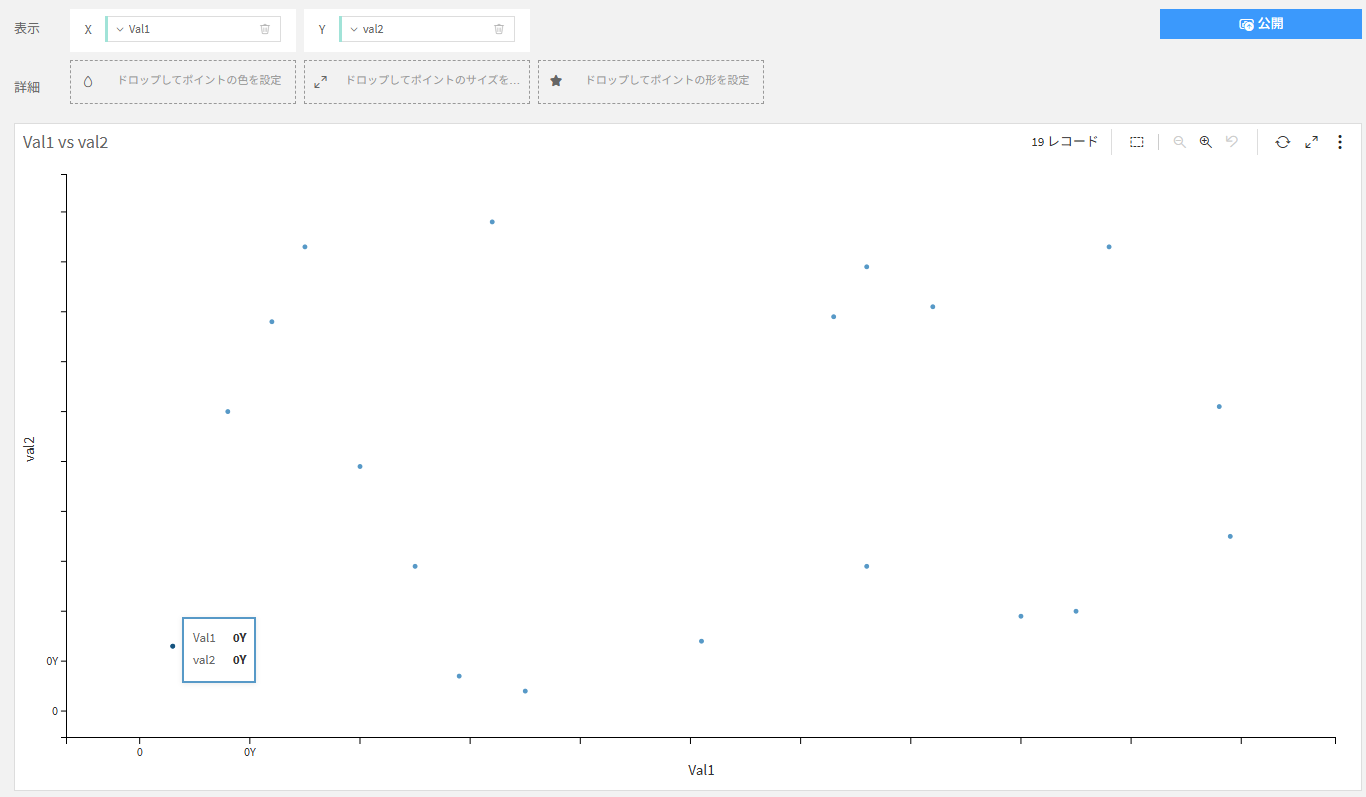Click the 0Y label on y-axis
This screenshot has width=1366, height=797.
52,661
